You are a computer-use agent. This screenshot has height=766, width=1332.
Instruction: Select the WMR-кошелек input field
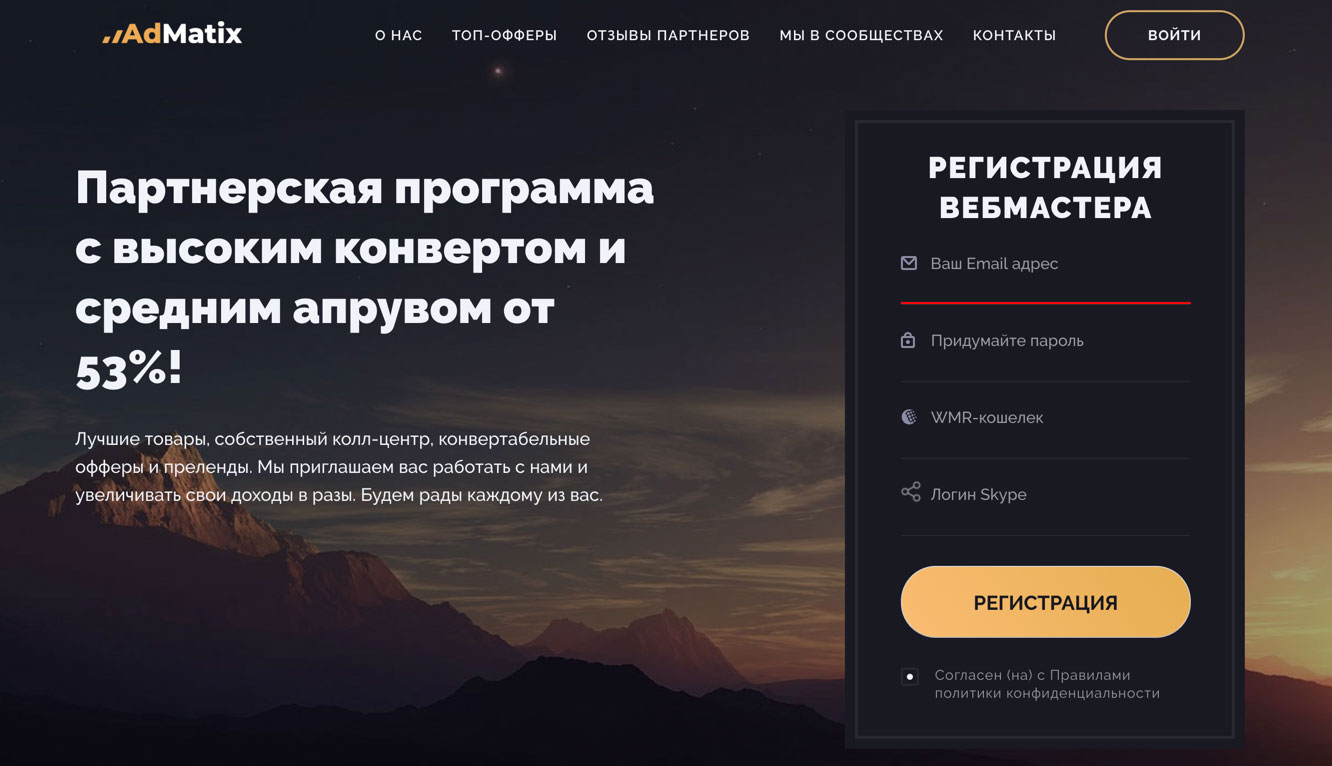tap(1045, 418)
